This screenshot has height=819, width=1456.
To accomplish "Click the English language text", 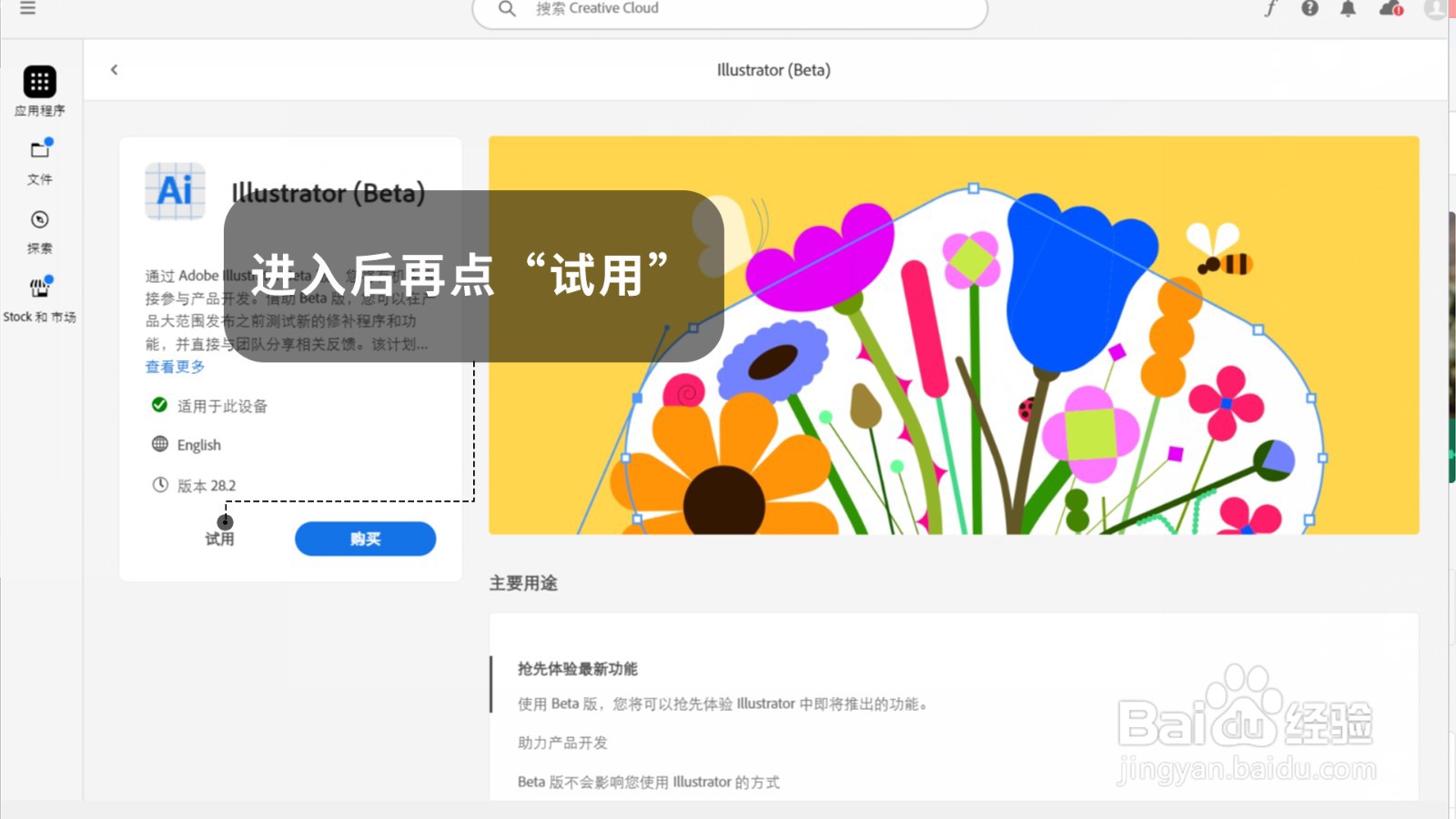I will [199, 445].
